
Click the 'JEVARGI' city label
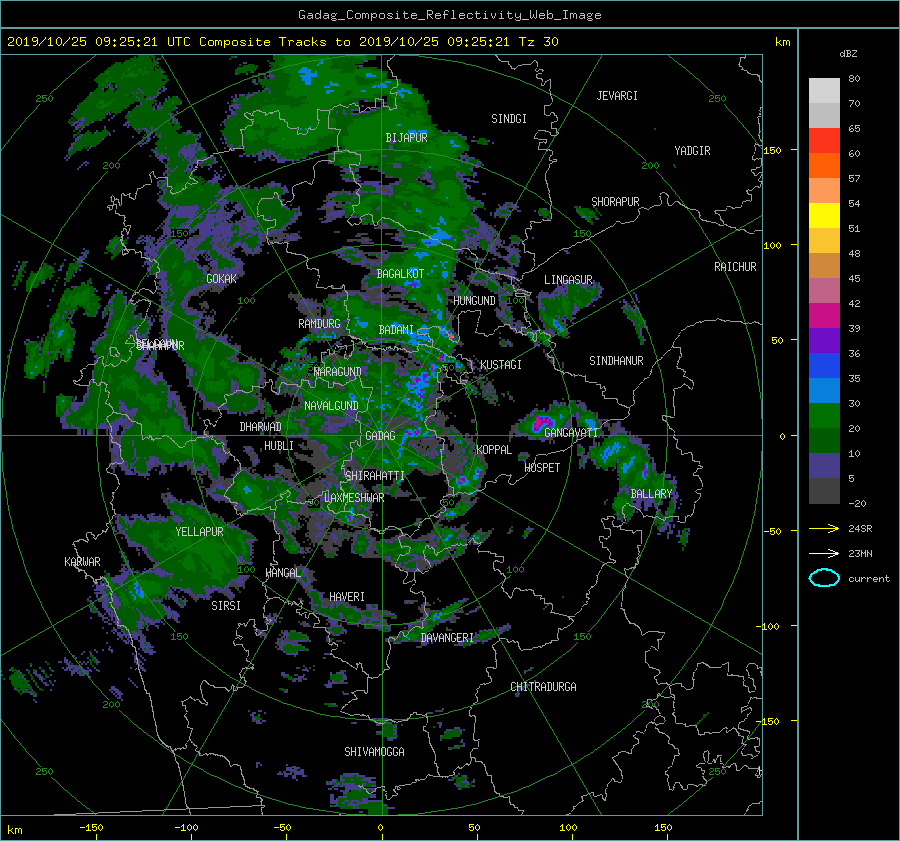pyautogui.click(x=617, y=96)
